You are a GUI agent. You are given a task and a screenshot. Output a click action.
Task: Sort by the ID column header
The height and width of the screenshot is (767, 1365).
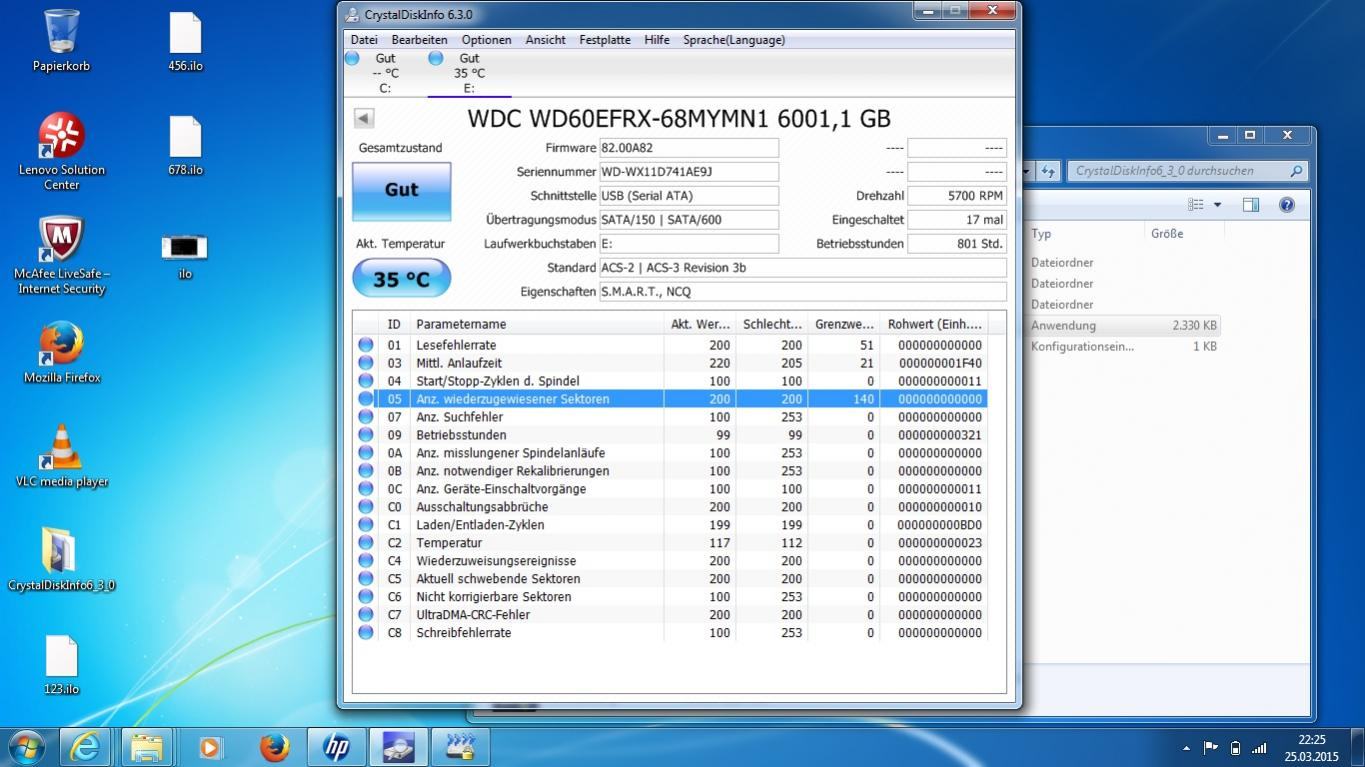point(394,324)
